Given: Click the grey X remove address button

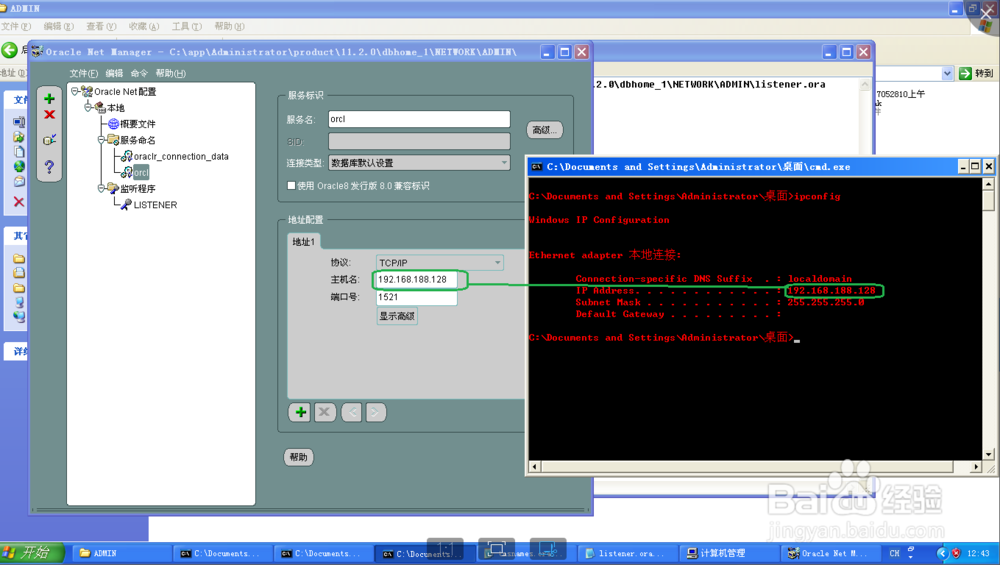Looking at the screenshot, I should [324, 413].
